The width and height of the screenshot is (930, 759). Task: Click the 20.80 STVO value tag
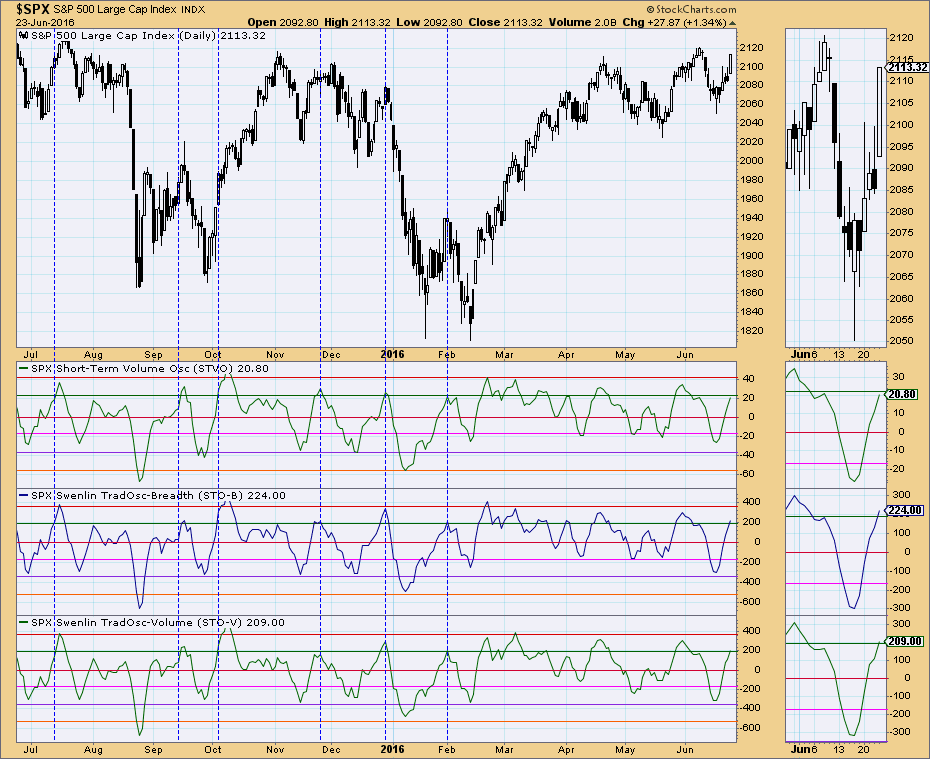tap(902, 394)
